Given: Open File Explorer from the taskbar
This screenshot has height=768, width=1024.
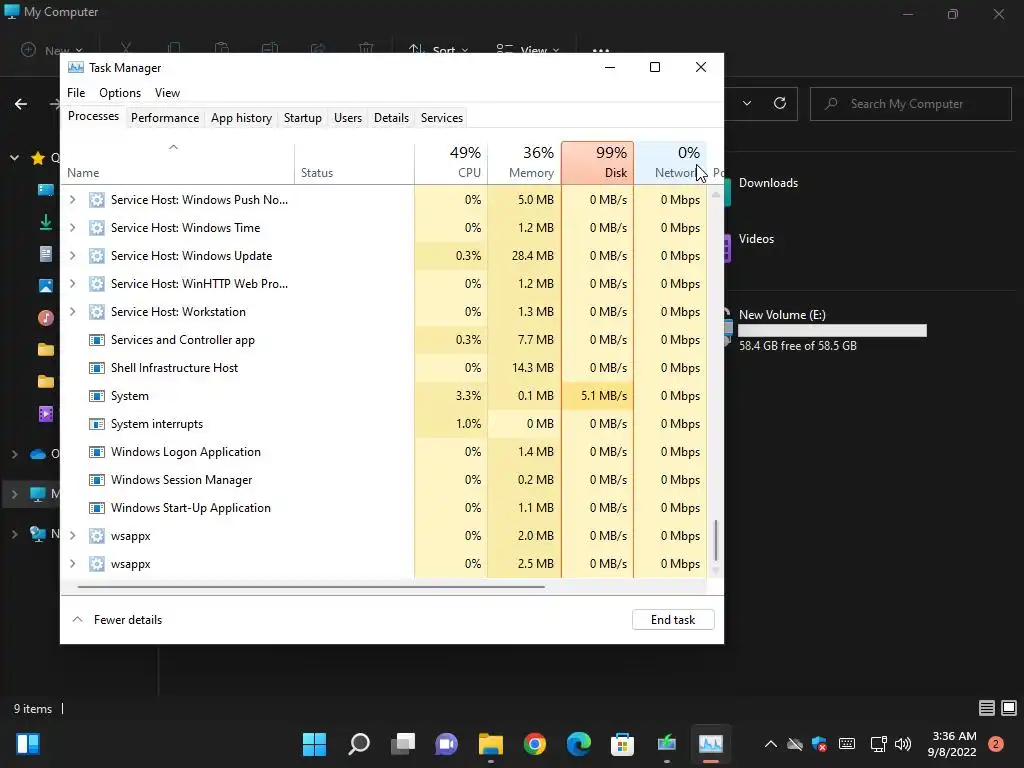Looking at the screenshot, I should [490, 744].
